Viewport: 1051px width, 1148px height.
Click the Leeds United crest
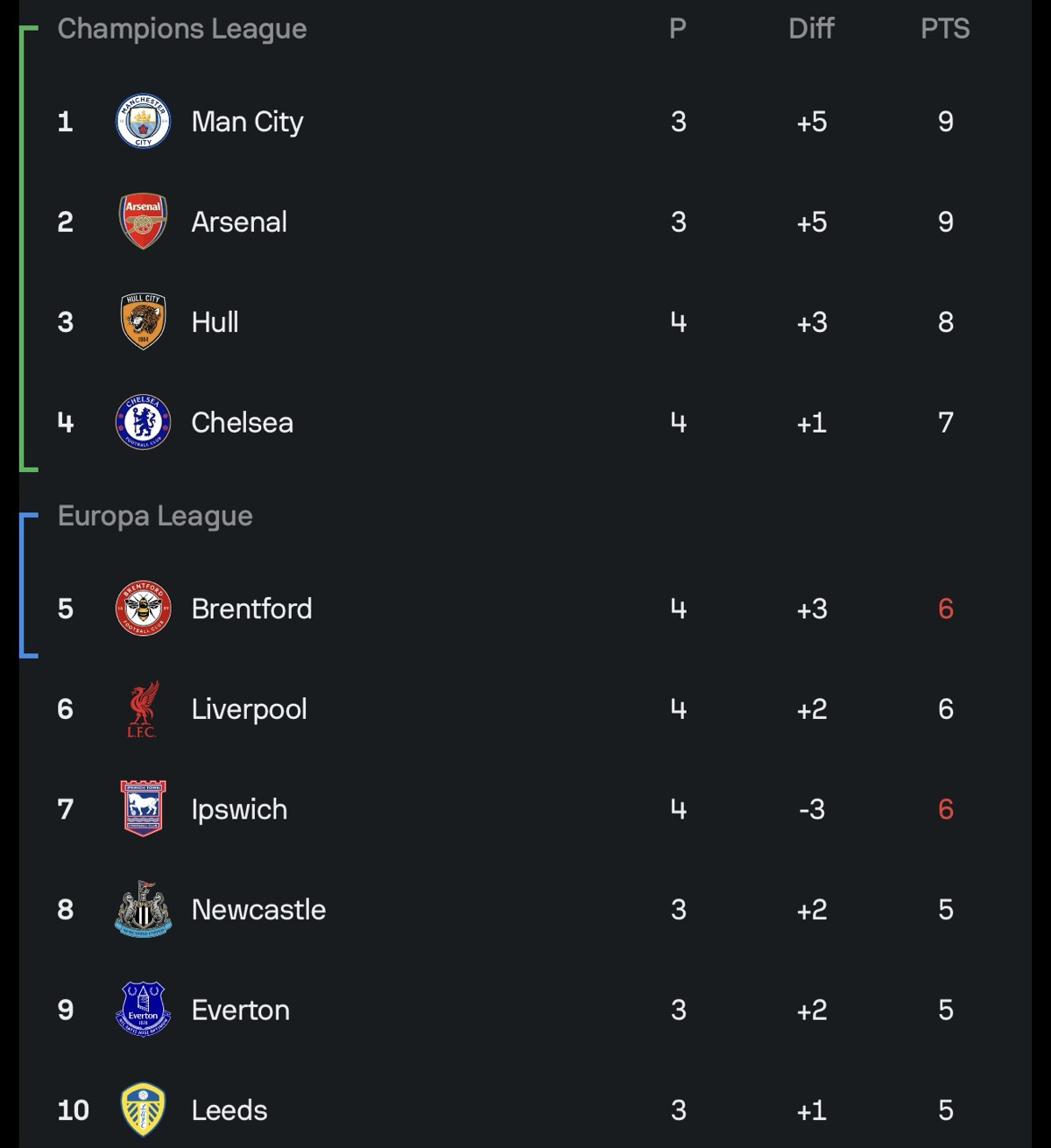pos(143,1110)
